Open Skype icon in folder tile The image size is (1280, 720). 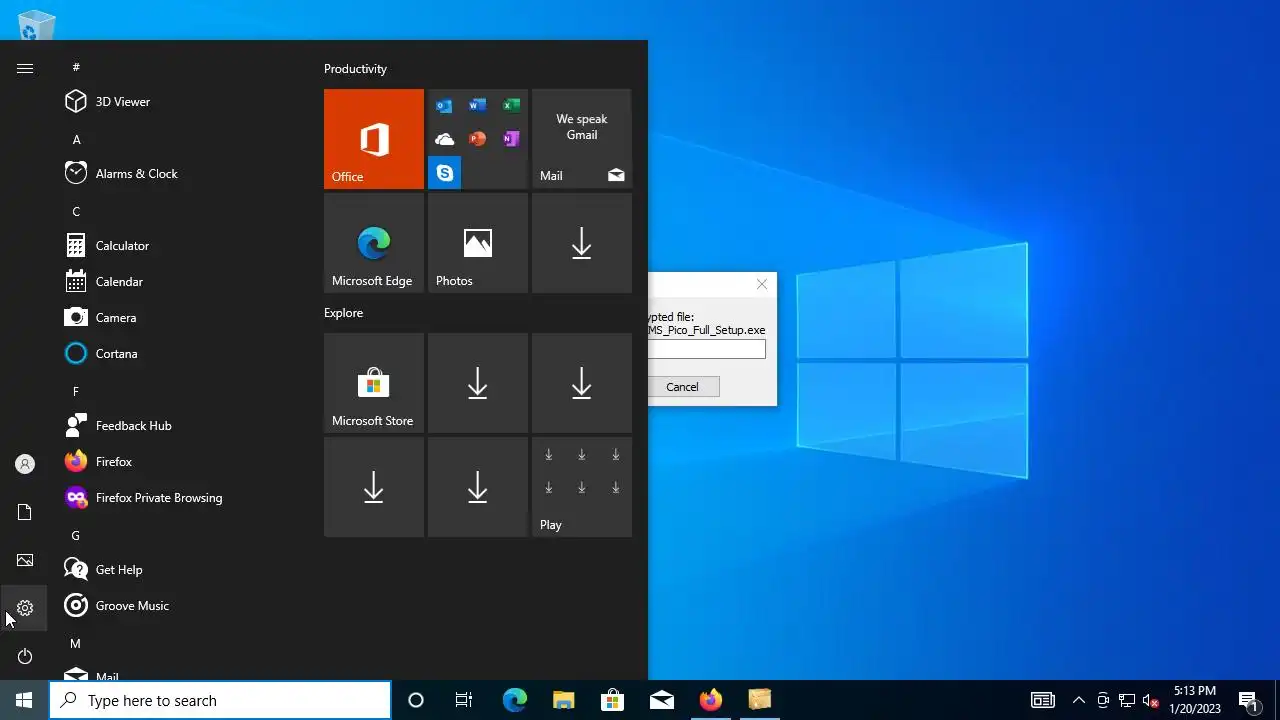point(444,173)
